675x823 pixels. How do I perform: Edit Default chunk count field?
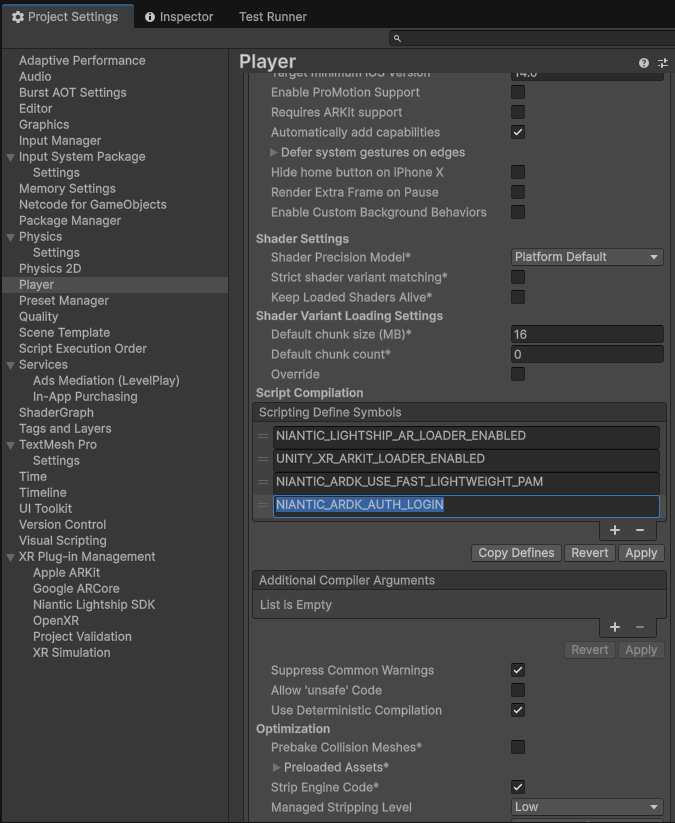(x=587, y=354)
